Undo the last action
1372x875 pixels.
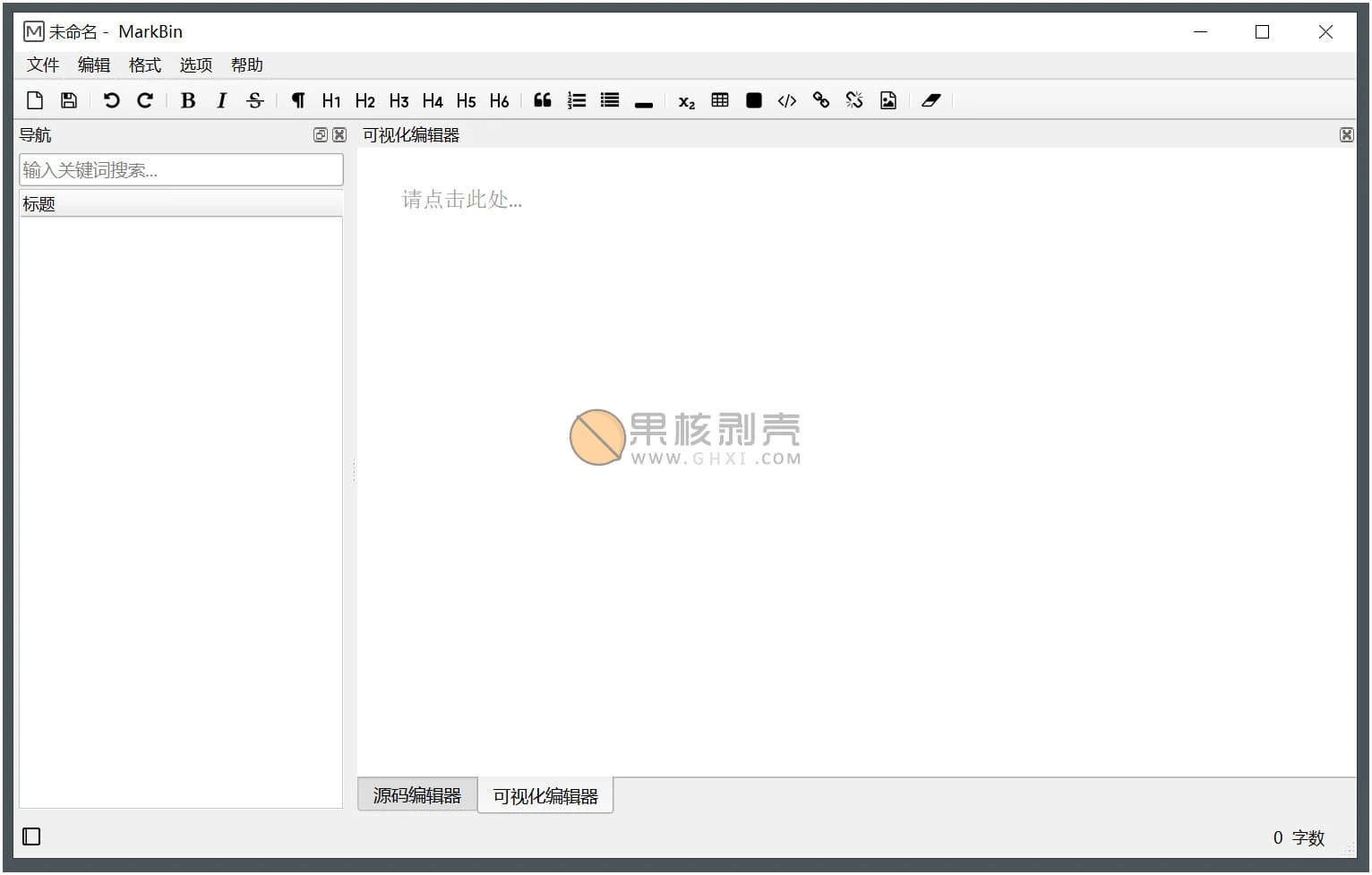111,100
